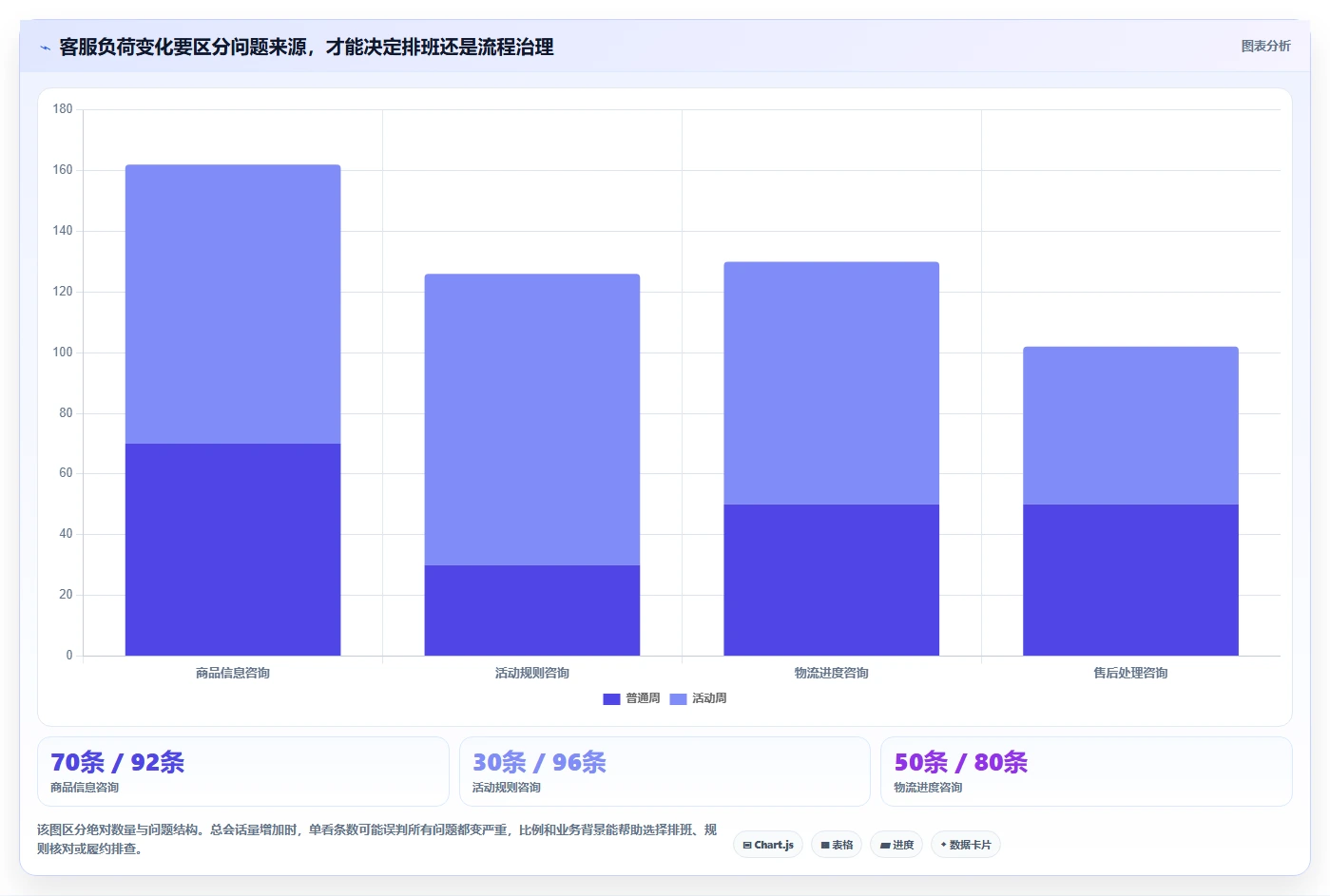Click the 活动周 legend color box

[x=678, y=699]
